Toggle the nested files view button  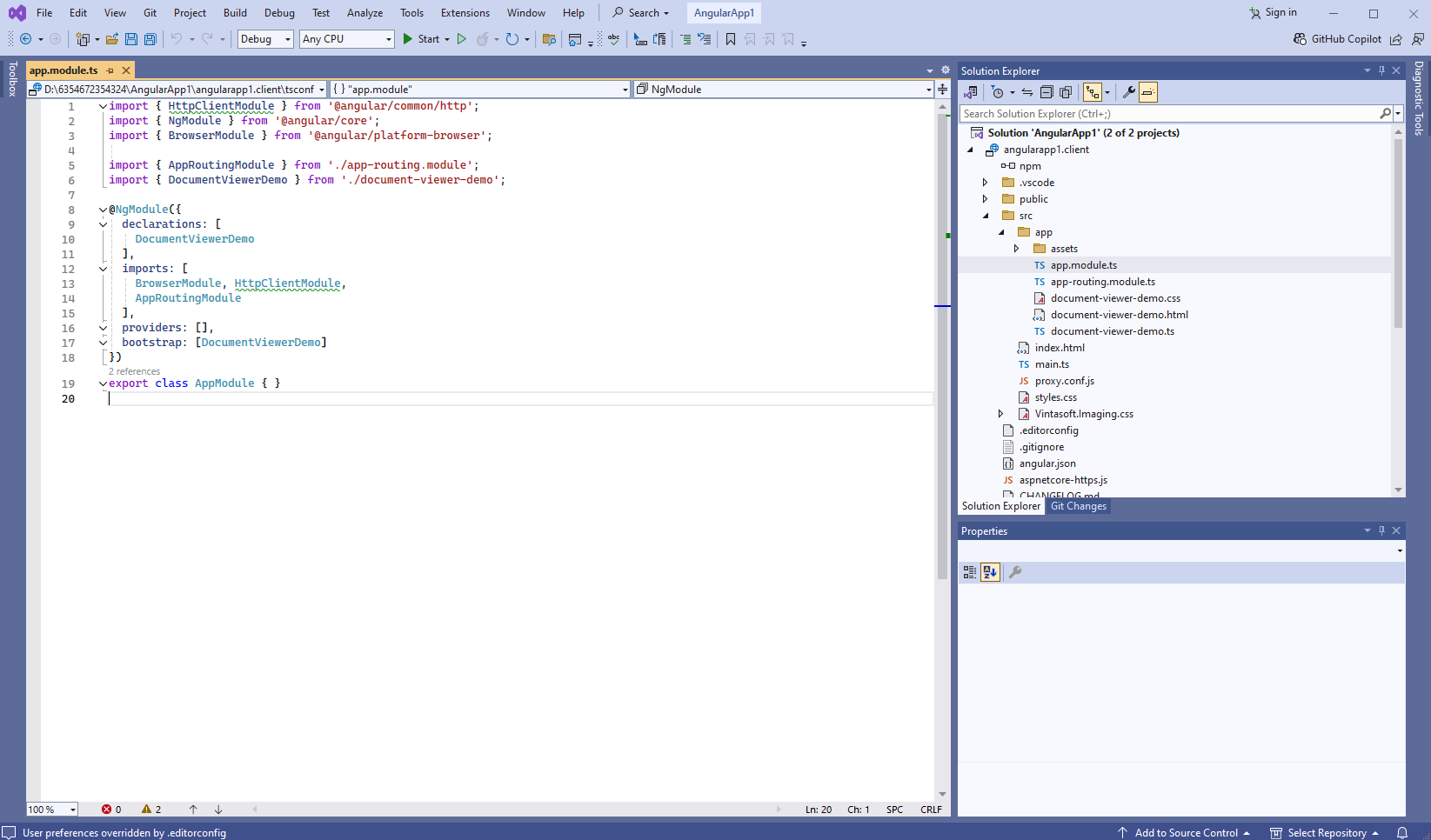tap(1093, 92)
